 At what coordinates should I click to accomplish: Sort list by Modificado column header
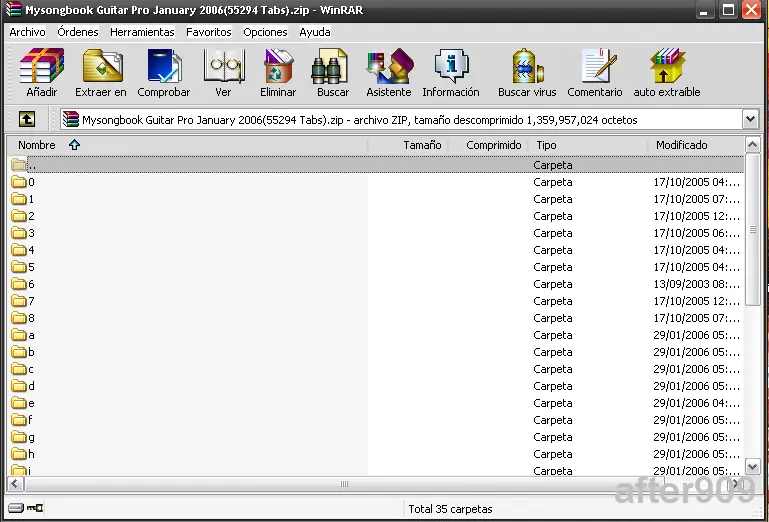click(x=696, y=145)
